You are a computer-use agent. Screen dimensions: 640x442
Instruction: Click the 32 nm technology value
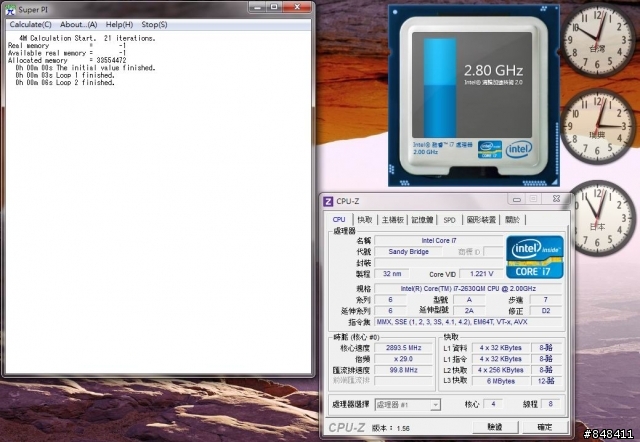click(x=392, y=274)
